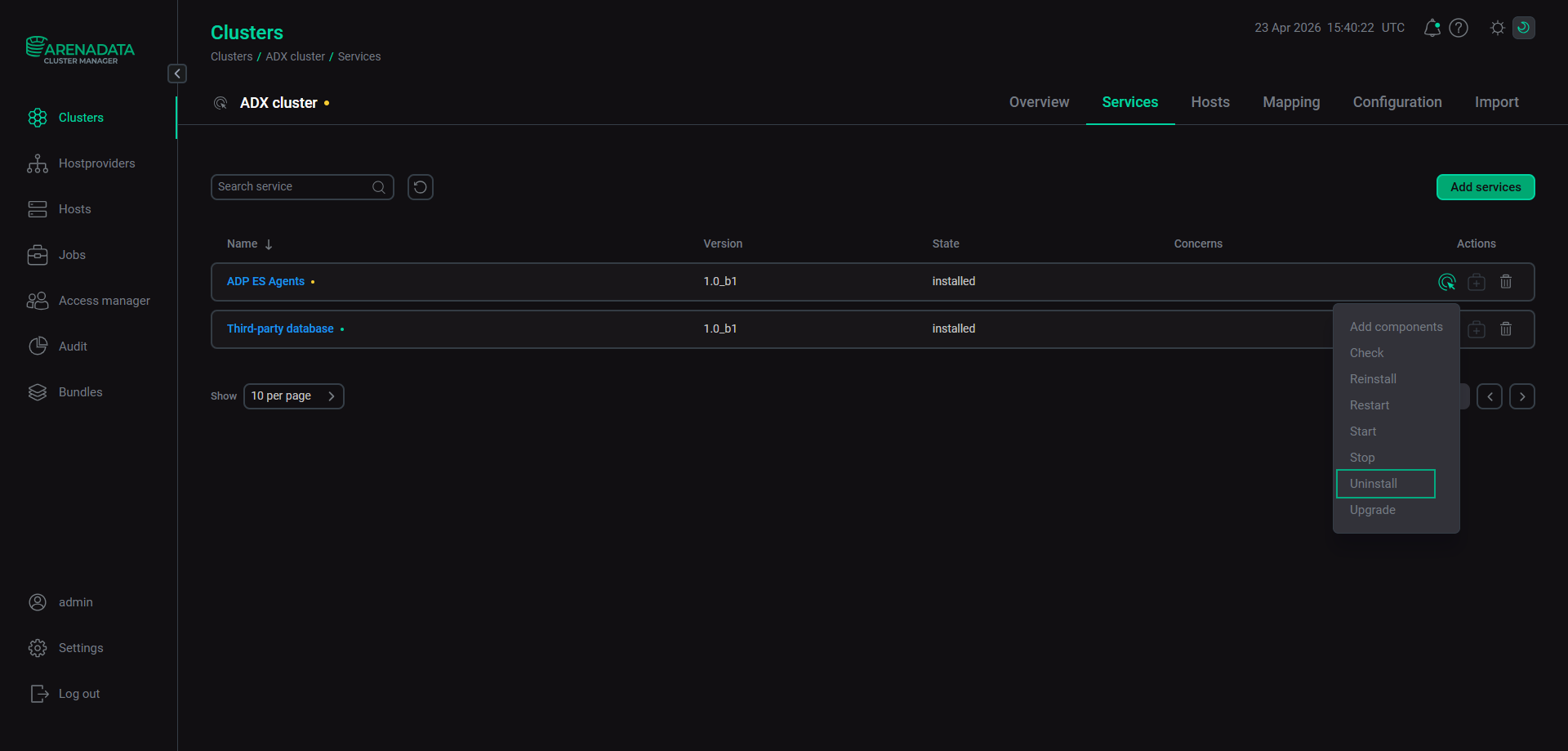
Task: Click the Services breadcrumb
Action: pos(359,56)
